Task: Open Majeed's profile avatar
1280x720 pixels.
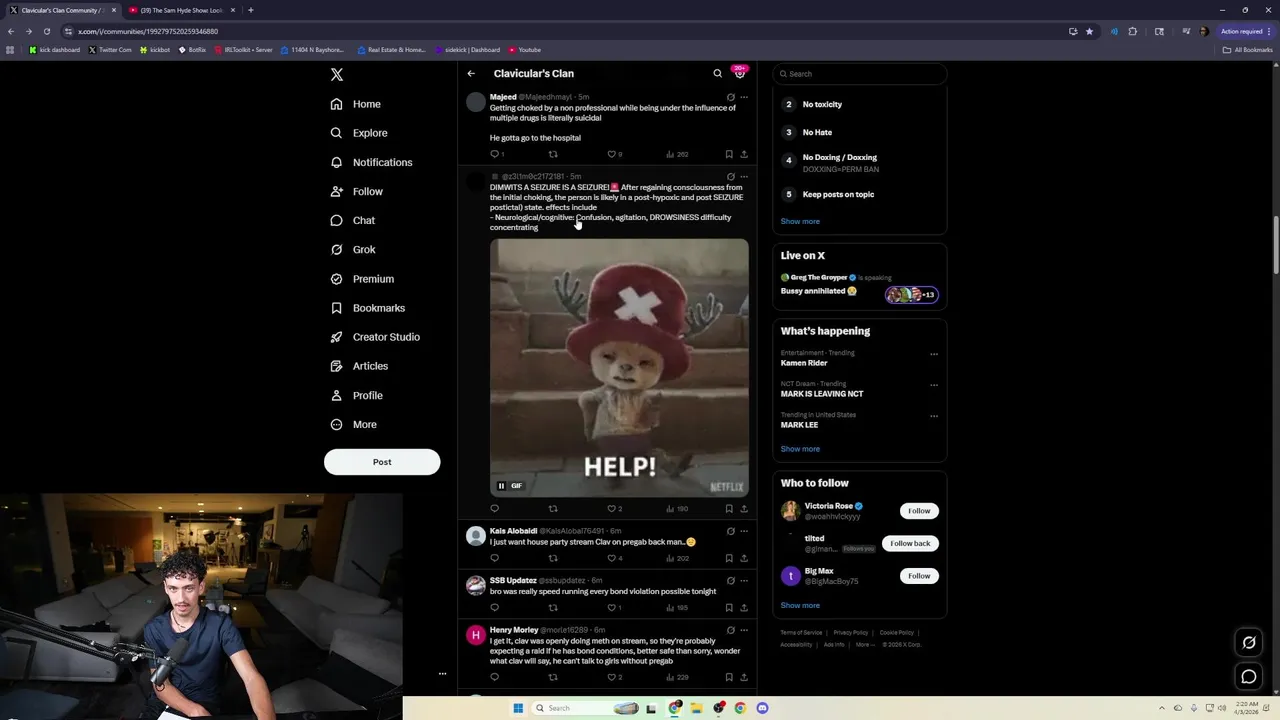Action: pos(476,102)
